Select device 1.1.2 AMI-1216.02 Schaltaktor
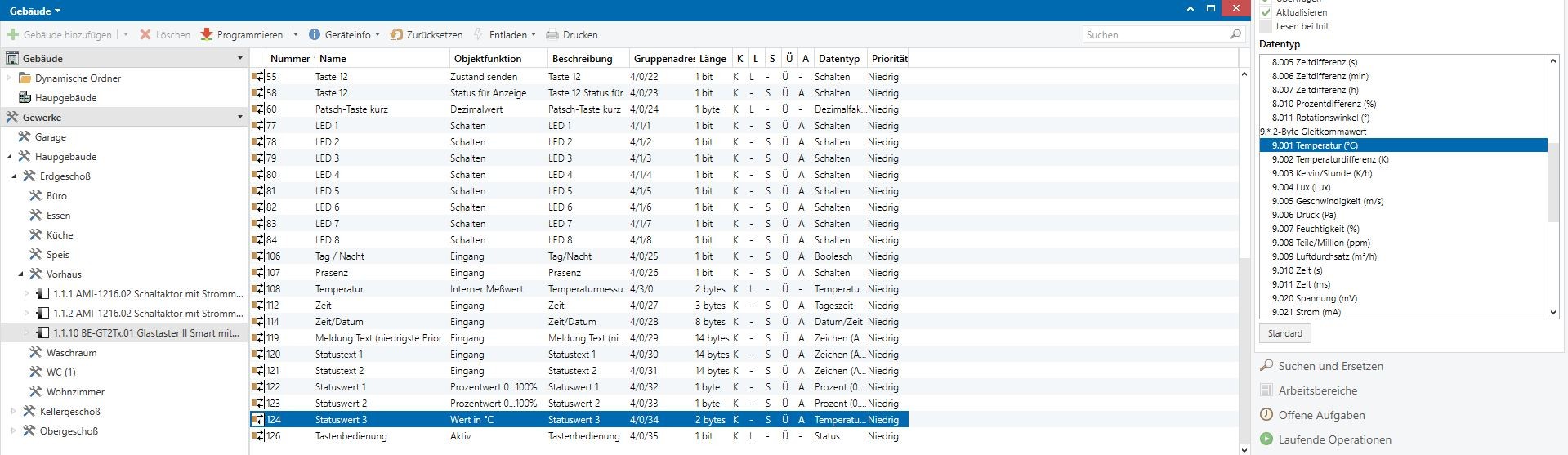Viewport: 1568px width, 455px height. click(148, 314)
